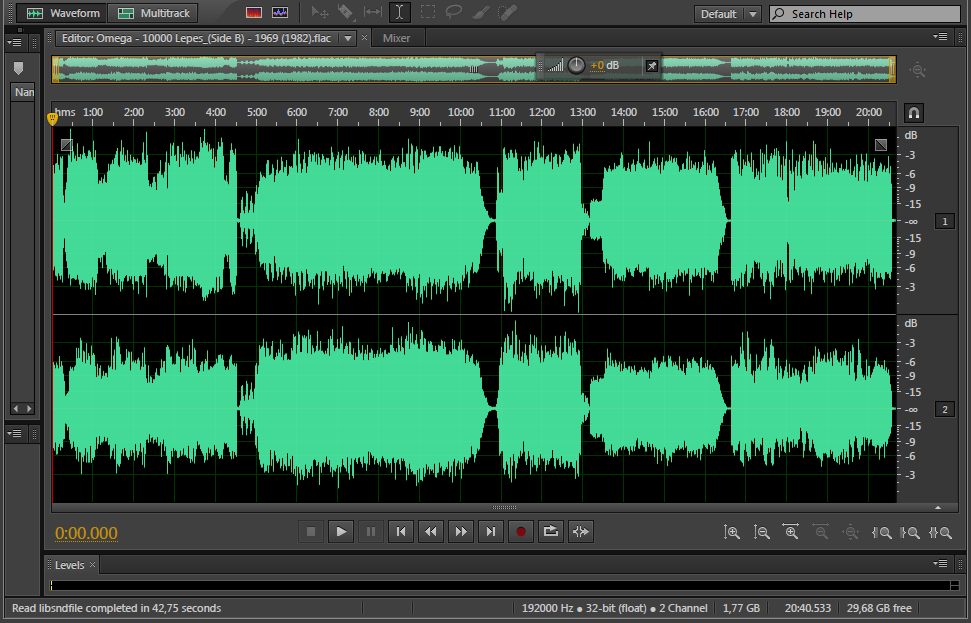This screenshot has width=971, height=623.
Task: Click the playhead marker at start
Action: click(52, 118)
